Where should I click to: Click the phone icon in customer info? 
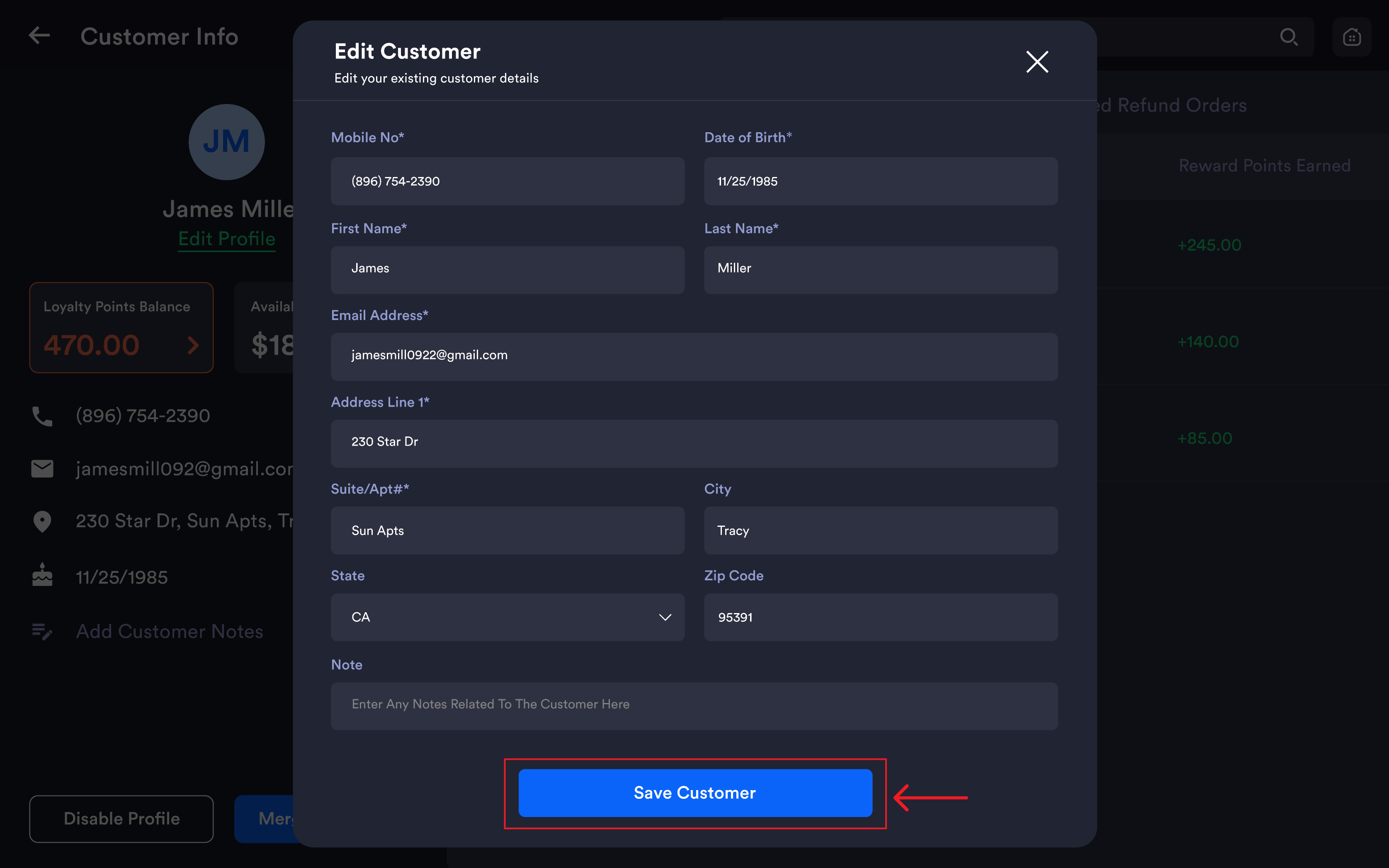coord(42,416)
